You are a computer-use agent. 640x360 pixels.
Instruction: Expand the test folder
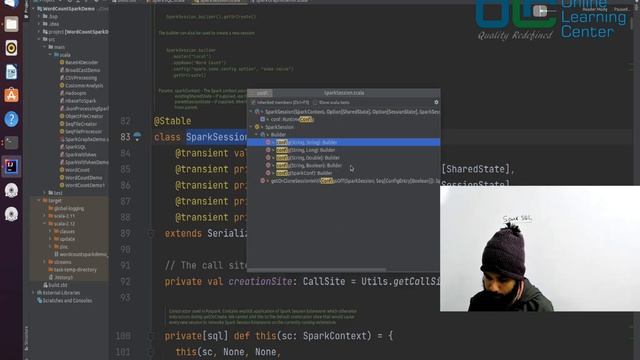pyautogui.click(x=45, y=193)
